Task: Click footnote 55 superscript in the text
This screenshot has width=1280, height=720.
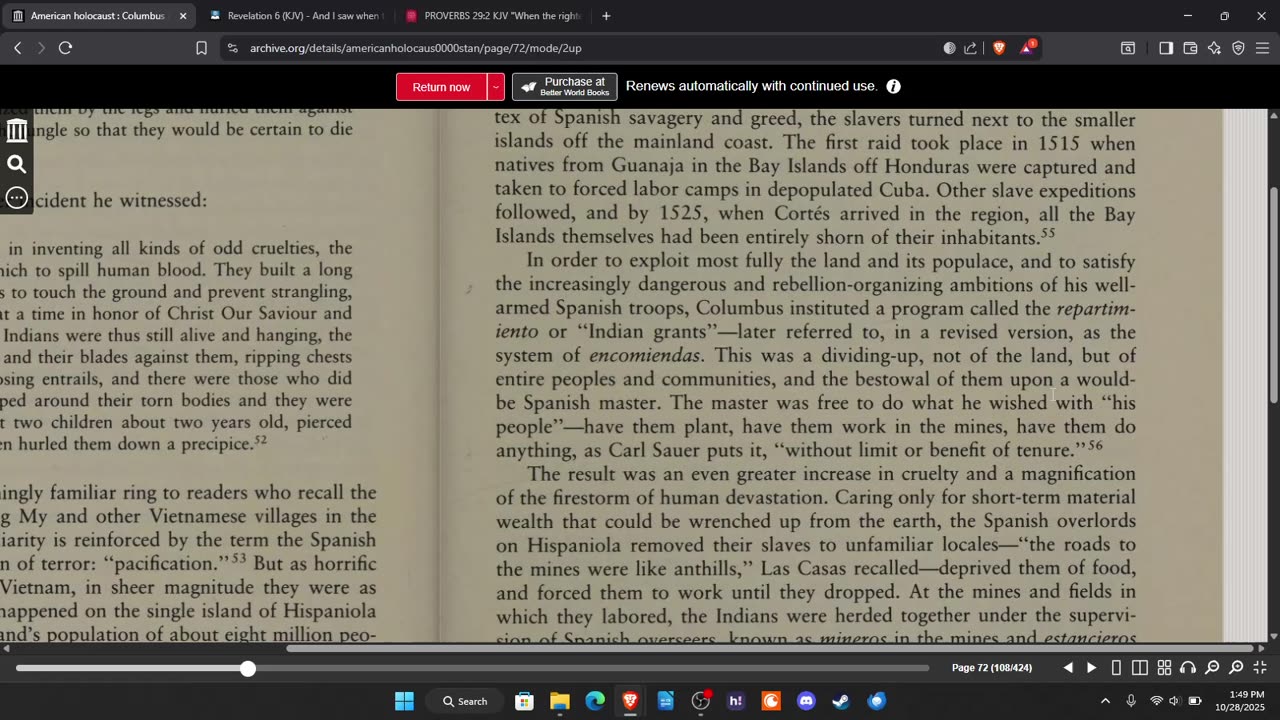Action: click(x=1048, y=233)
